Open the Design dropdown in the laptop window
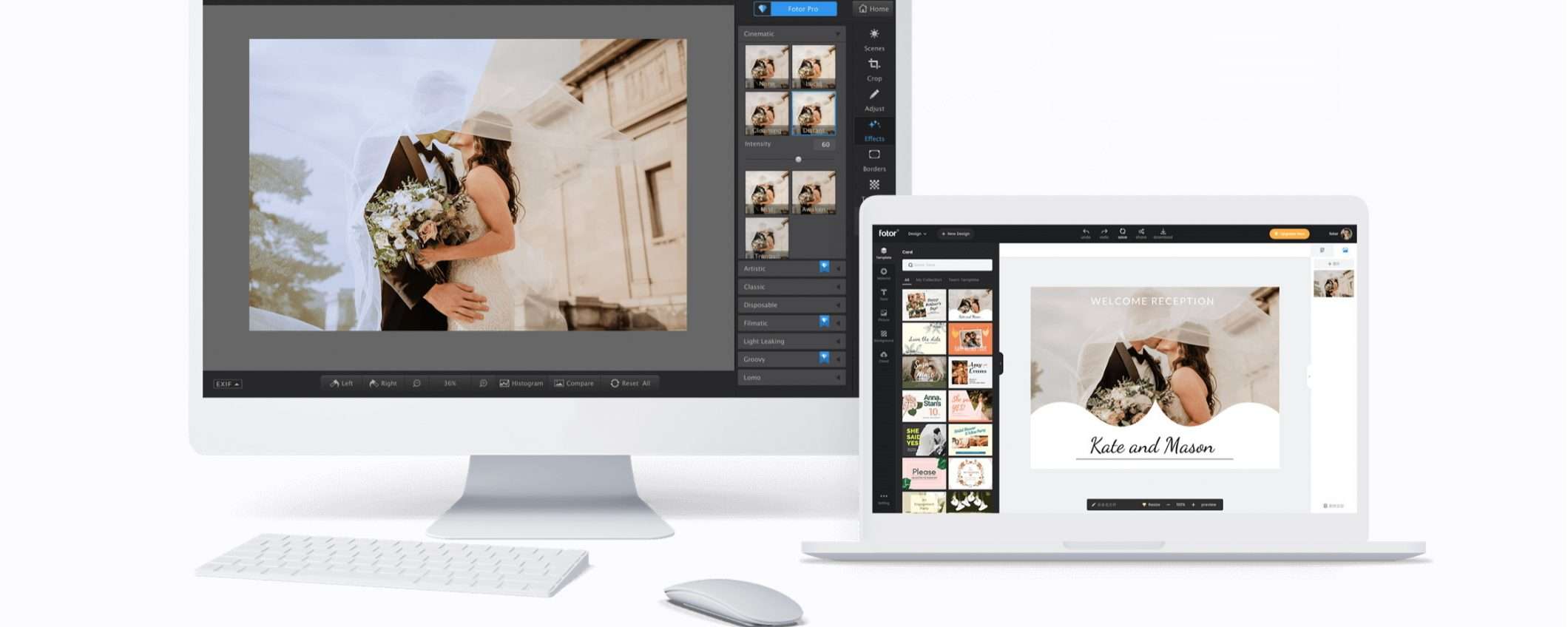1568x627 pixels. coord(917,234)
